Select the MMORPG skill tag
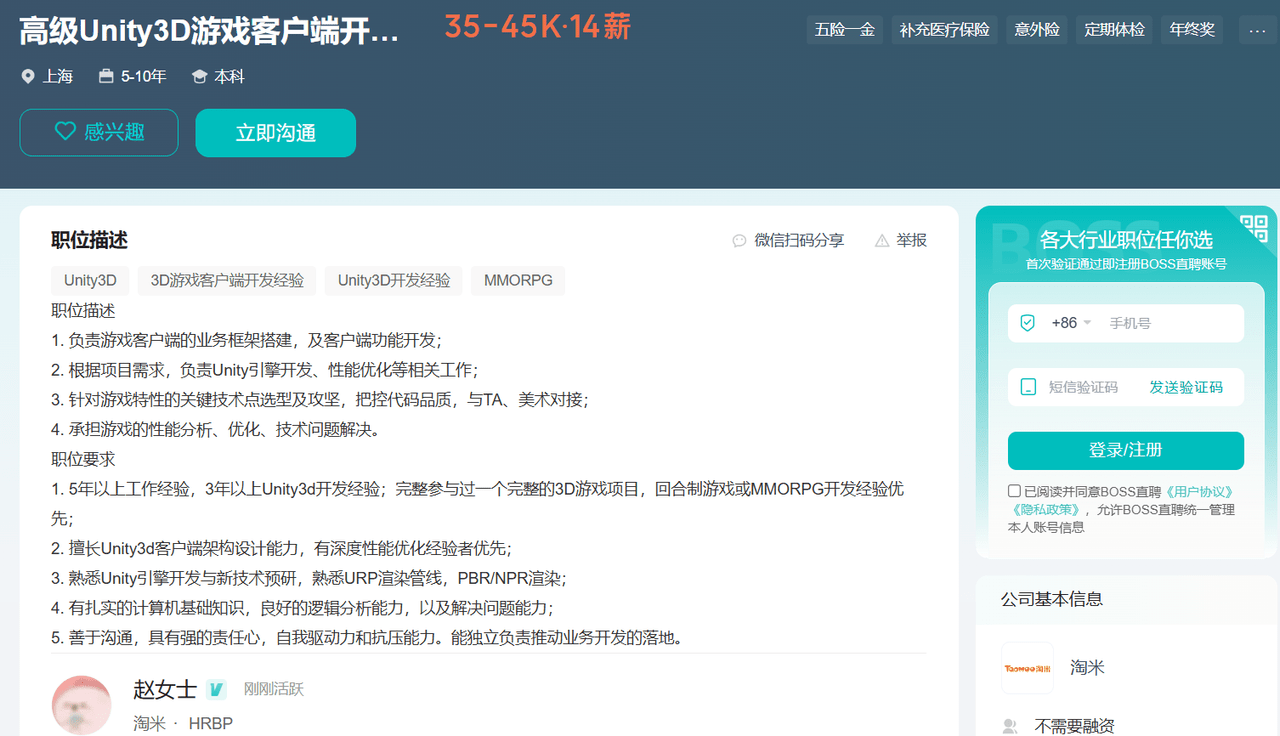This screenshot has height=736, width=1280. click(518, 280)
